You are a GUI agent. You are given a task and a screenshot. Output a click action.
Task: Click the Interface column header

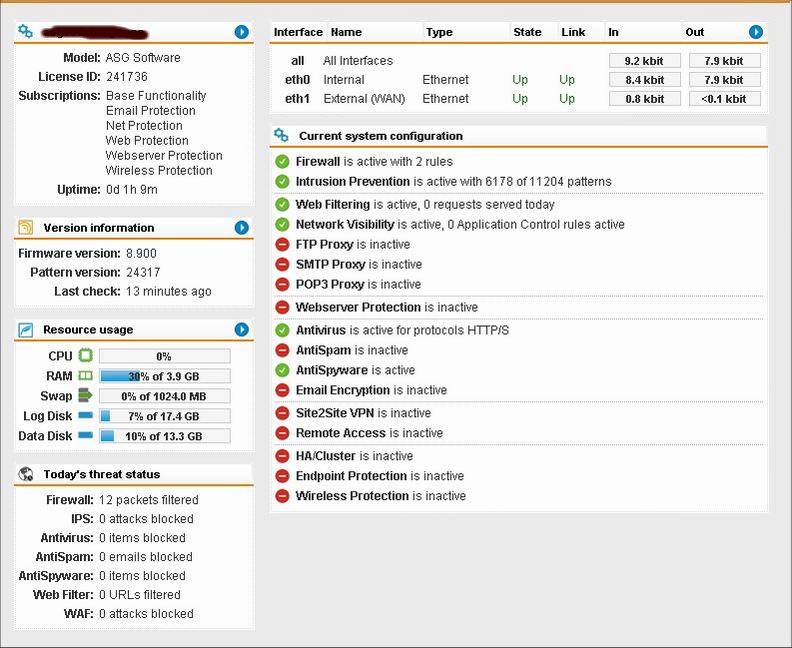(298, 32)
